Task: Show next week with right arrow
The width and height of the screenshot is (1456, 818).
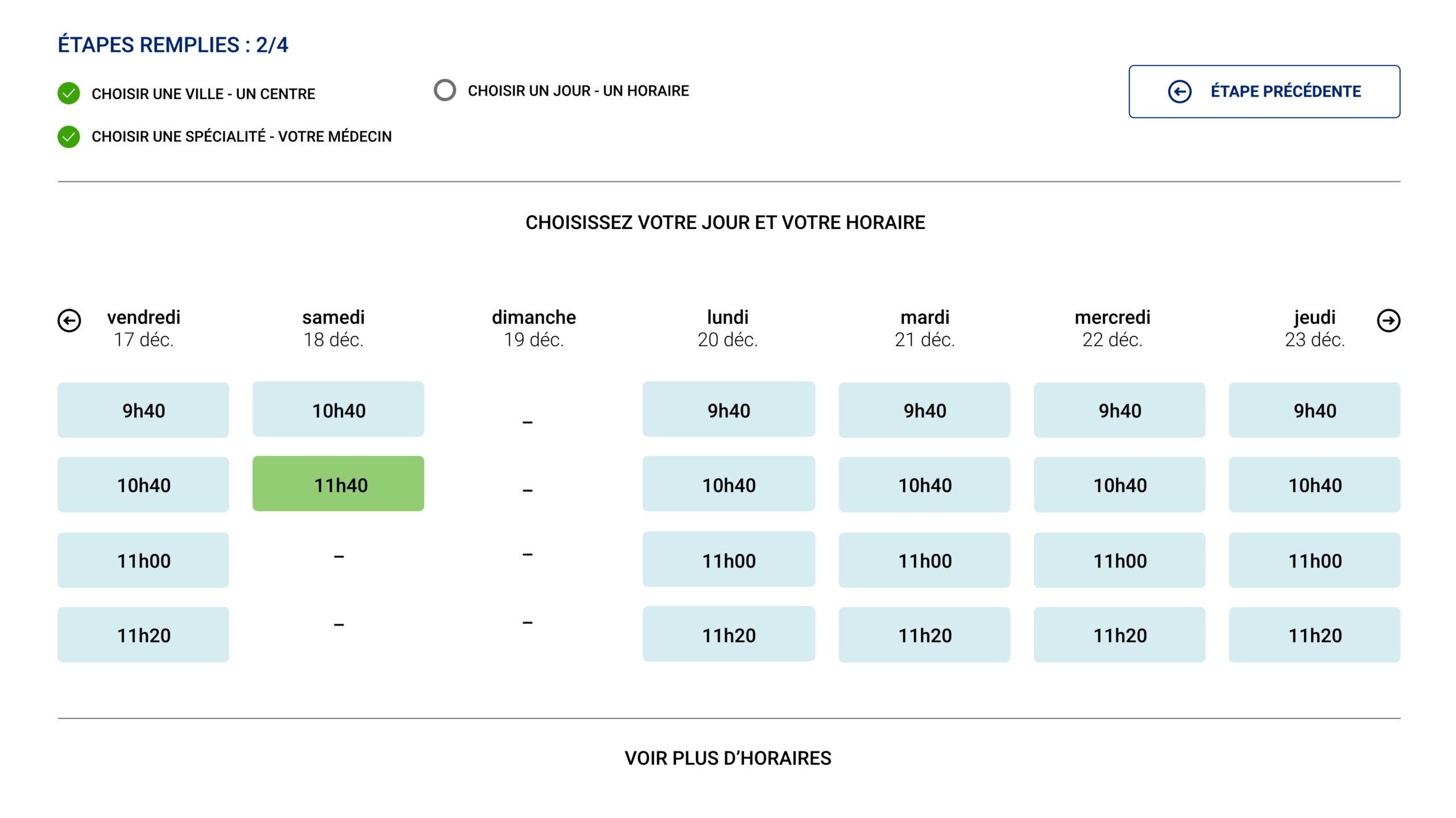Action: click(1388, 321)
